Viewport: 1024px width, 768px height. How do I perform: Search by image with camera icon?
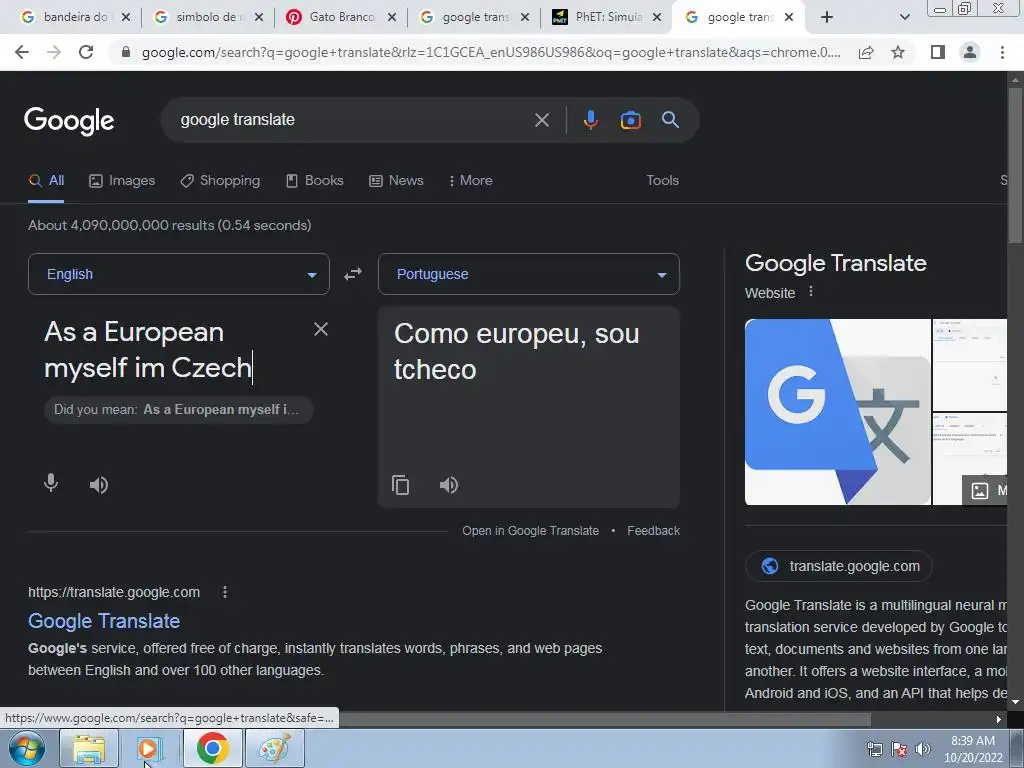tap(630, 120)
